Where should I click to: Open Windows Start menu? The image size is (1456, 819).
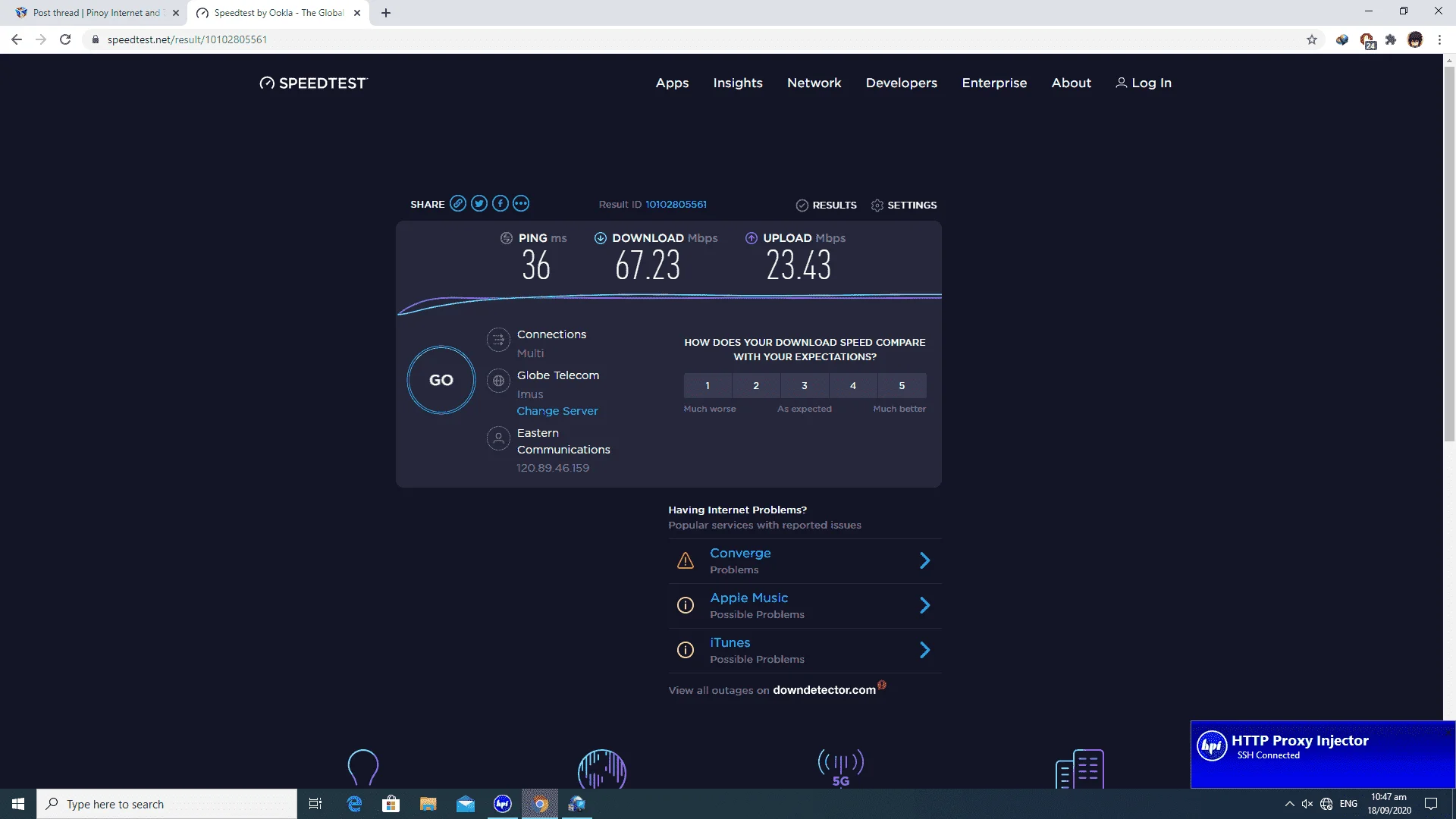tap(18, 804)
